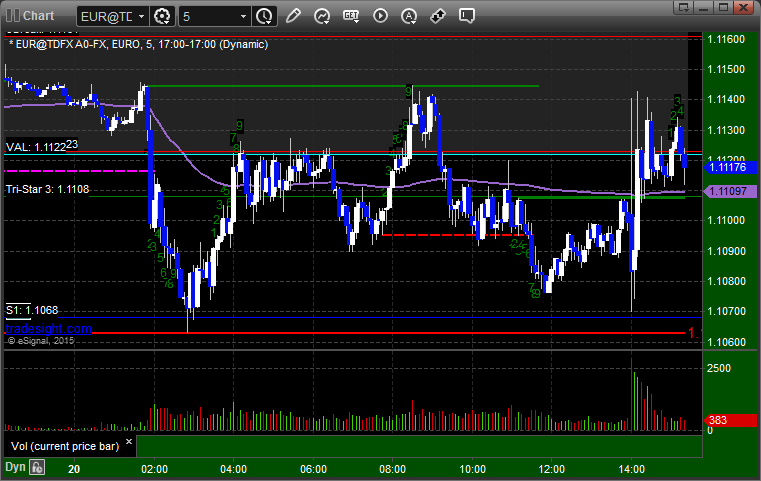Click the 02:00 time axis label
This screenshot has width=761, height=481.
pos(154,469)
